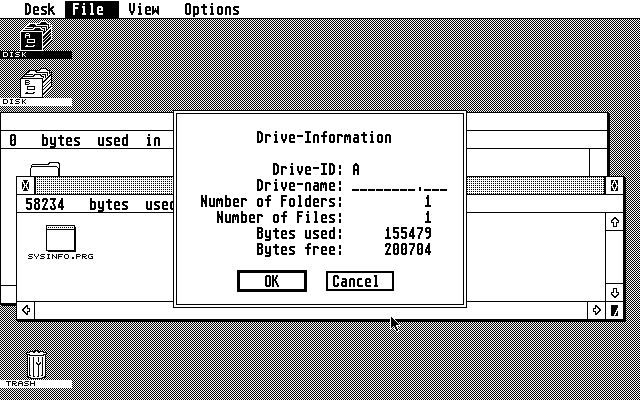640x400 pixels.
Task: Click the Drive-Information dialog title
Action: click(x=324, y=138)
